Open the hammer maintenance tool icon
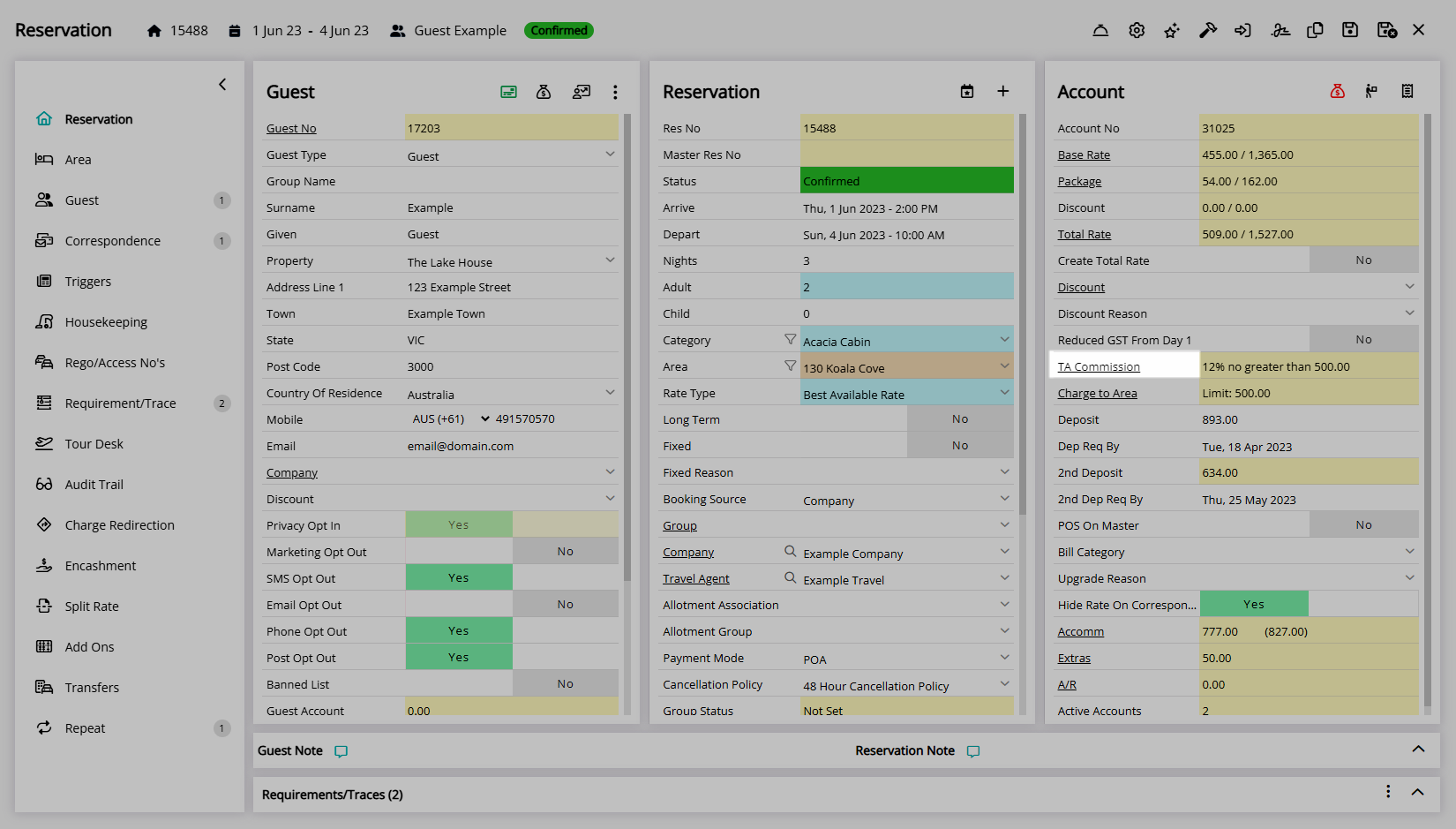The width and height of the screenshot is (1456, 829). coord(1207,31)
